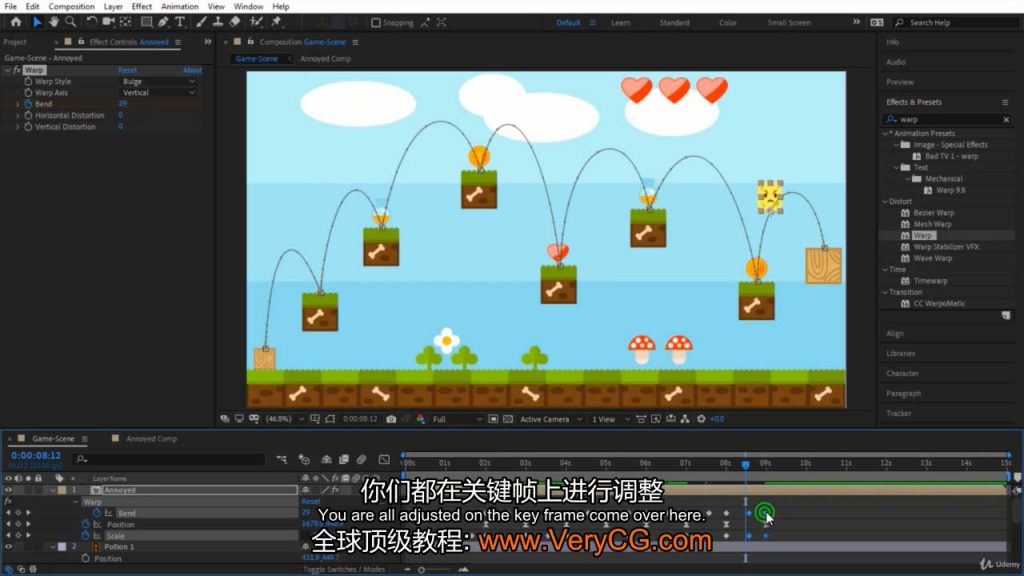The width and height of the screenshot is (1024, 576).
Task: Expand the Bend property in Effect Controls
Action: pos(18,104)
